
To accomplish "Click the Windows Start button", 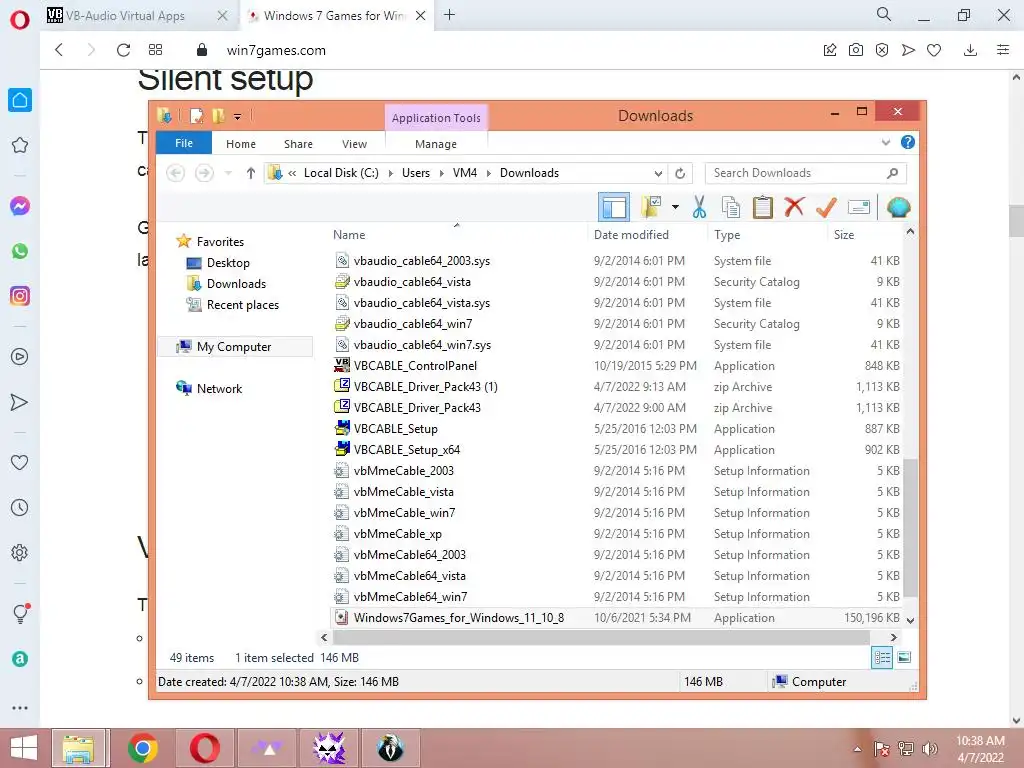I will [24, 748].
